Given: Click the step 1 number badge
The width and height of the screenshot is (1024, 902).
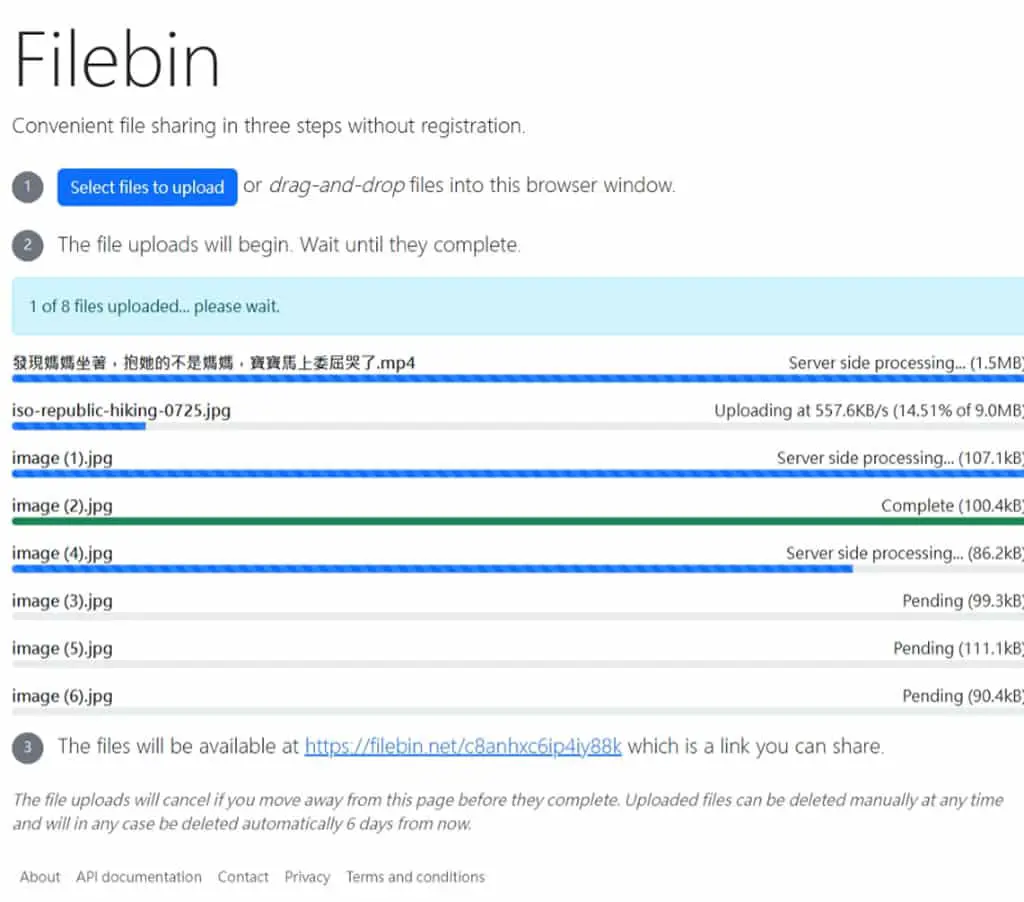Looking at the screenshot, I should (x=27, y=187).
